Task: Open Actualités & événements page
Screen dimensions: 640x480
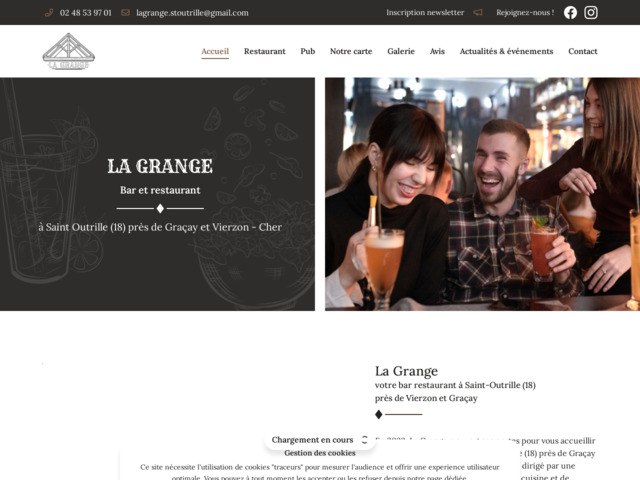Action: 507,51
